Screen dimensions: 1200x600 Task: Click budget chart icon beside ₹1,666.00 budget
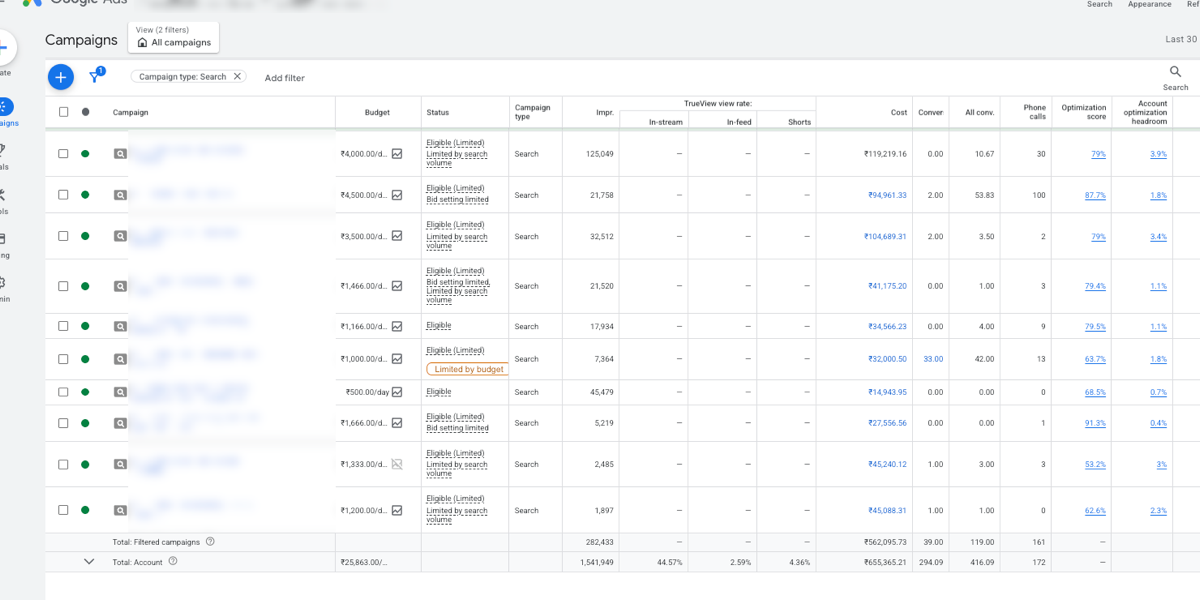click(397, 423)
